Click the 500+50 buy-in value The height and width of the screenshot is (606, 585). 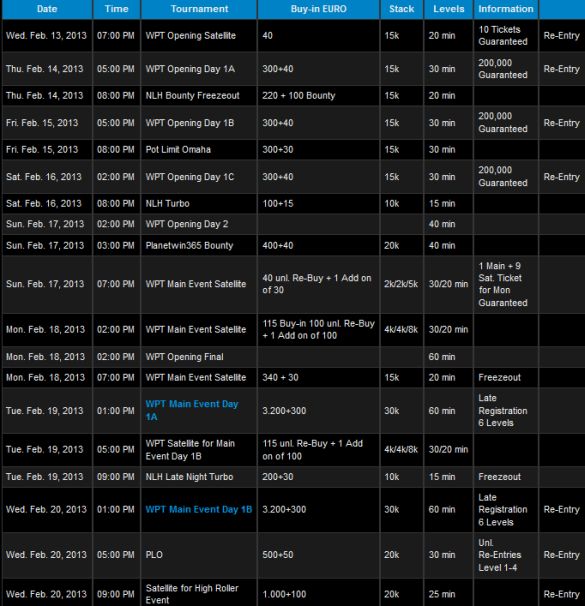[277, 555]
